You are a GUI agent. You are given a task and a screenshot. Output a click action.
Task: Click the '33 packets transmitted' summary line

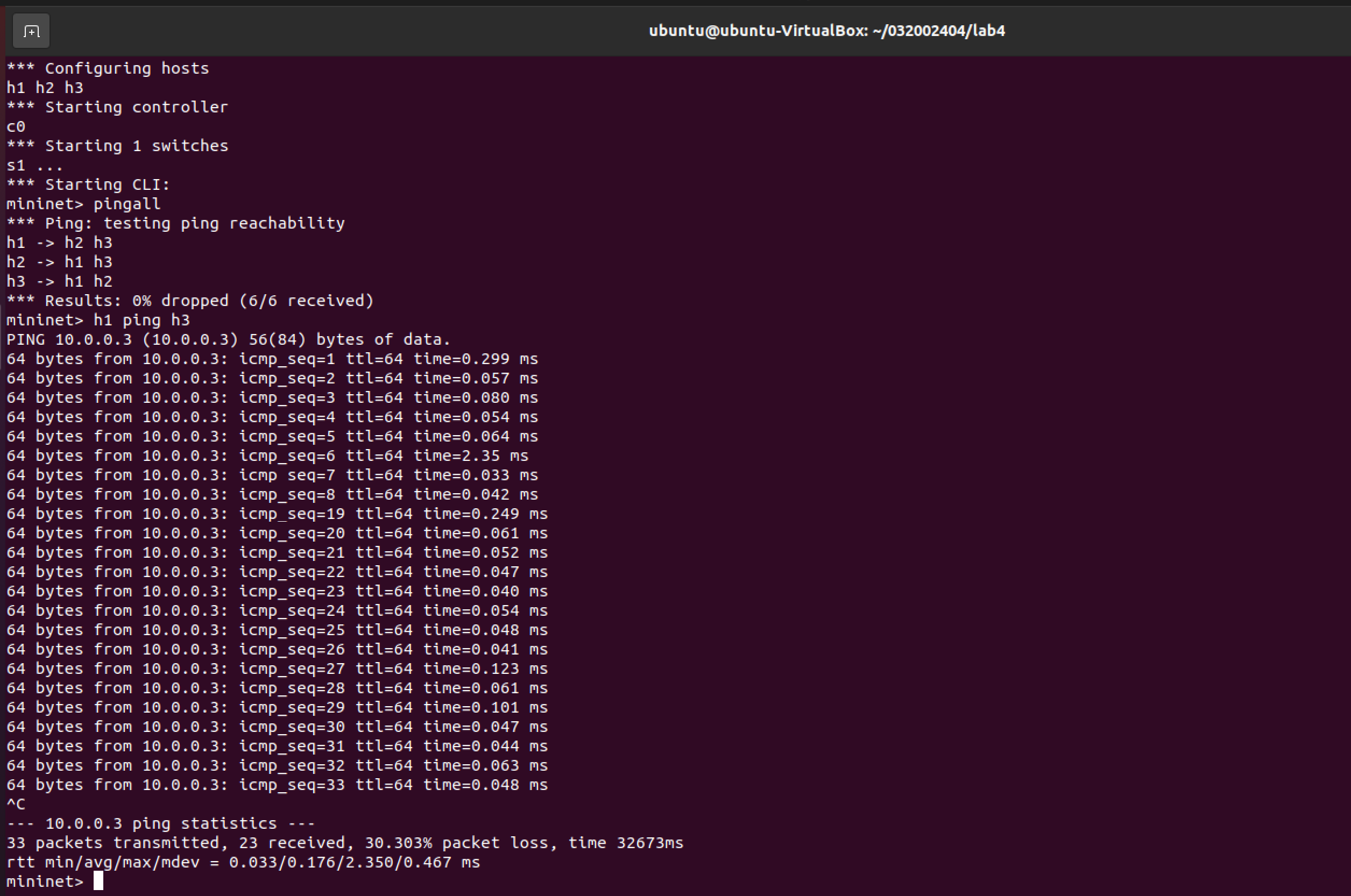pyautogui.click(x=344, y=843)
